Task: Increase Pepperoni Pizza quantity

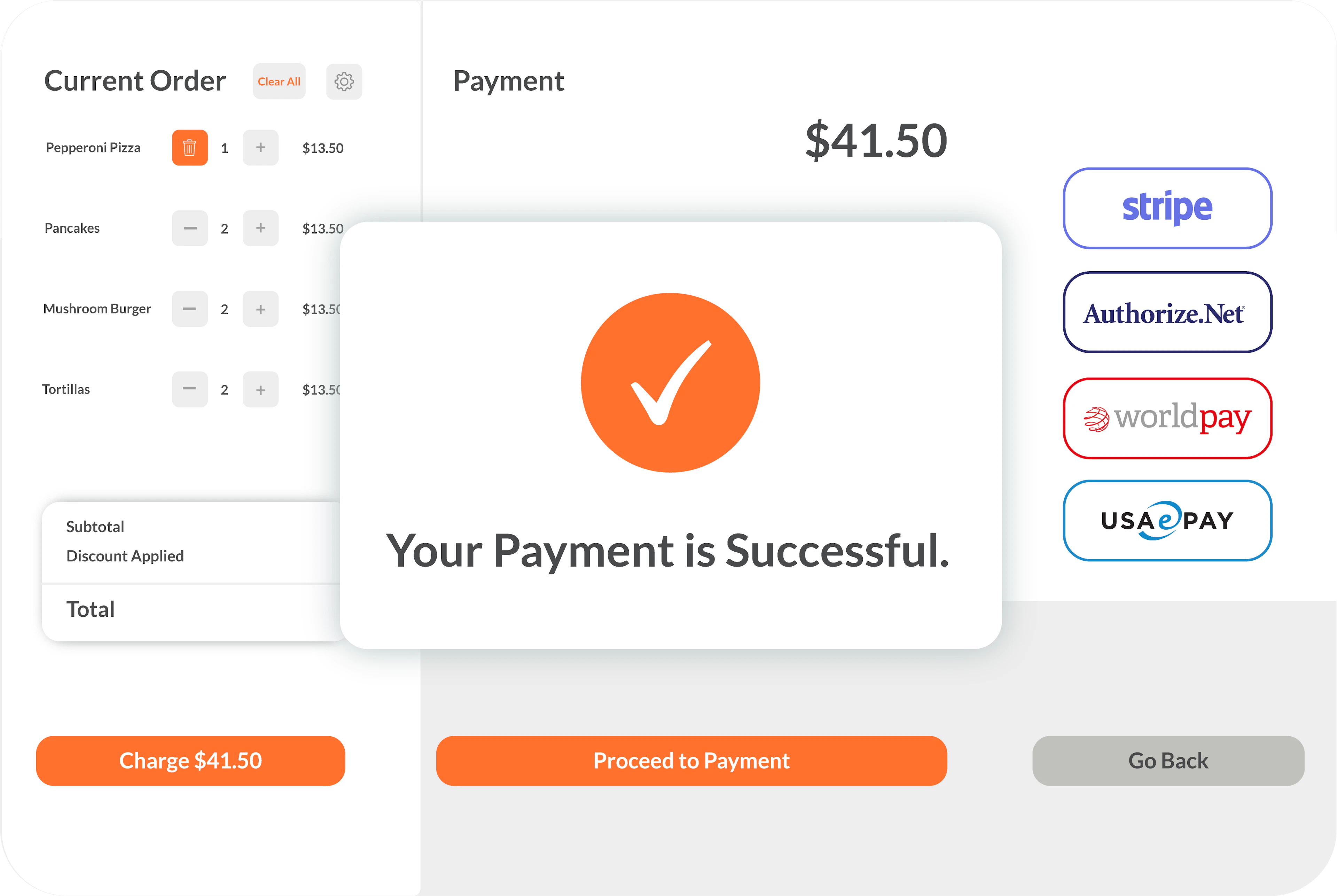Action: (260, 147)
